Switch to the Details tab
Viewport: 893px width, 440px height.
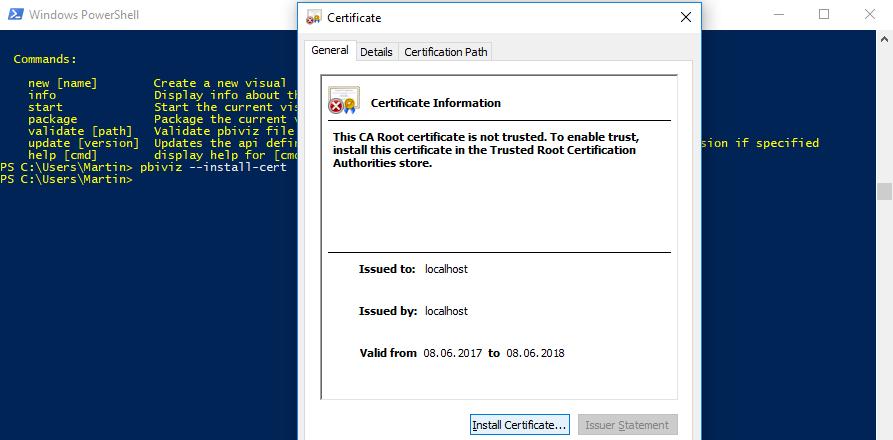[376, 52]
